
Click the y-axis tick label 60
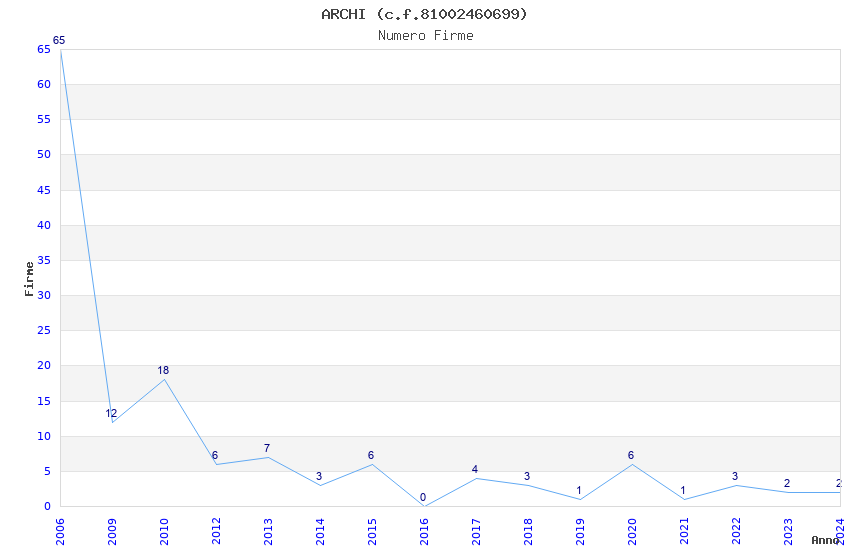coord(44,85)
